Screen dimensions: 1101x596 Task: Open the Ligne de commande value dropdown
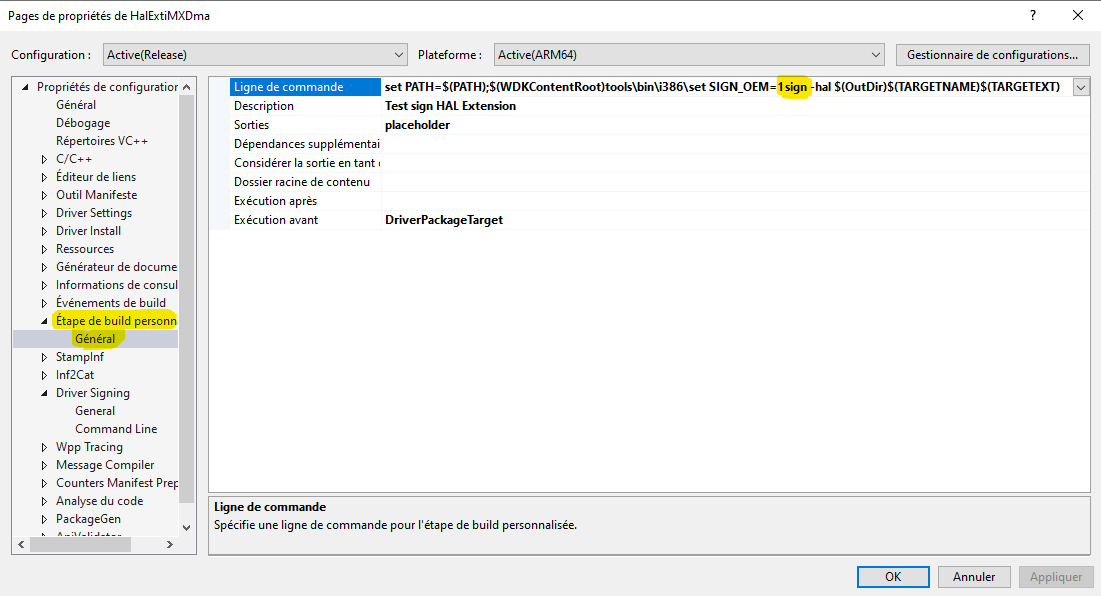pyautogui.click(x=1080, y=87)
